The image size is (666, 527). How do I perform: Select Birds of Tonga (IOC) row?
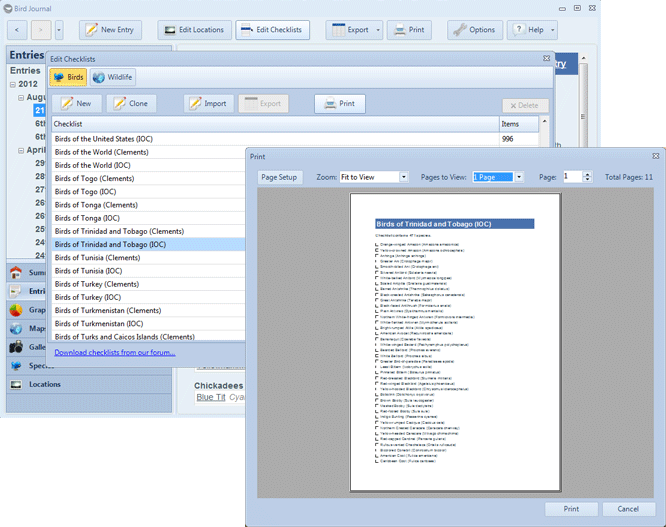pos(149,218)
